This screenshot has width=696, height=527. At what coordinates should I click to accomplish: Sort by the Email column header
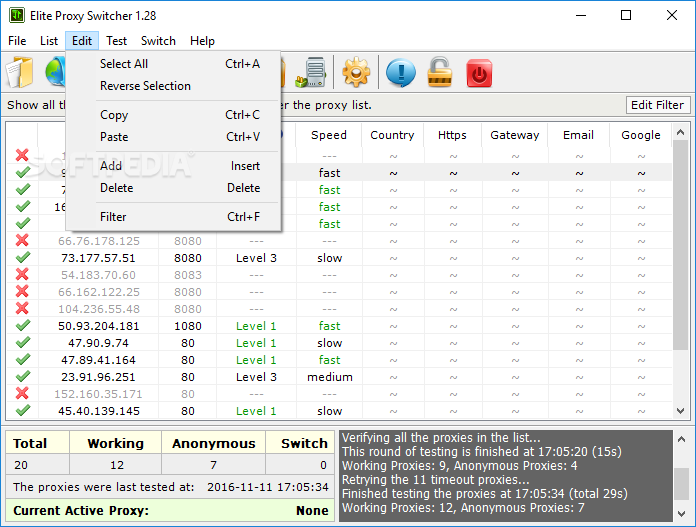[578, 135]
